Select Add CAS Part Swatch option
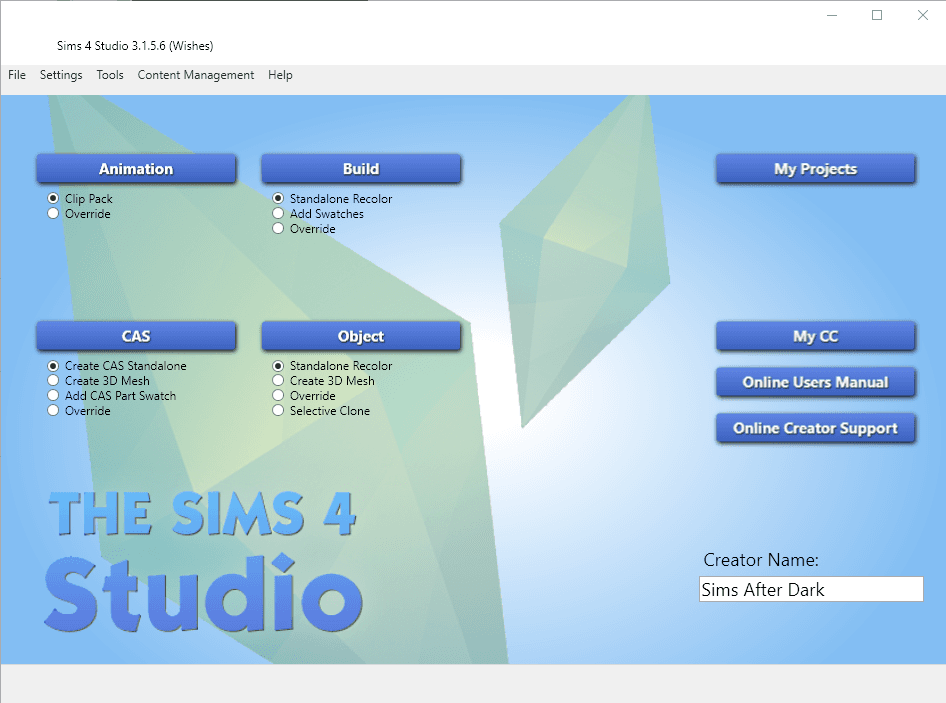The image size is (946, 703). coord(52,395)
